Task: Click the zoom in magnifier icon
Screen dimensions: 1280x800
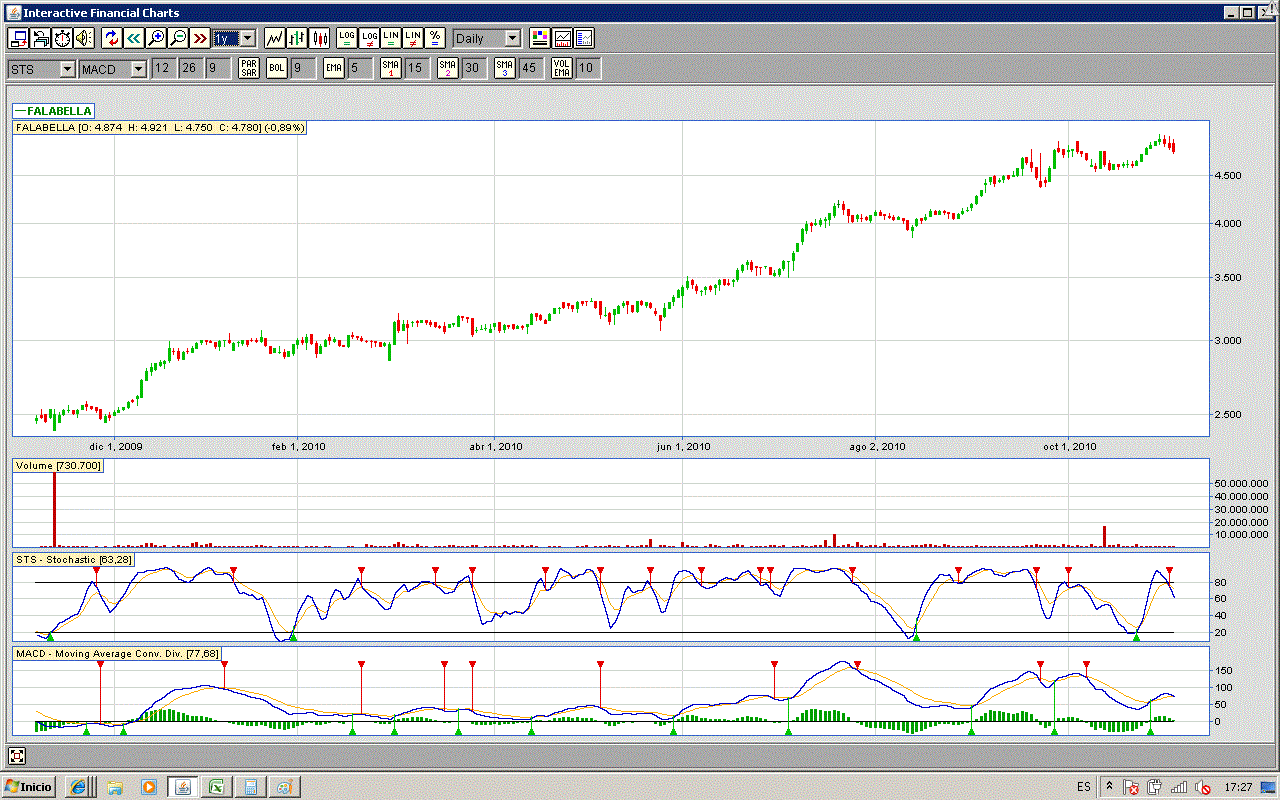Action: point(156,38)
